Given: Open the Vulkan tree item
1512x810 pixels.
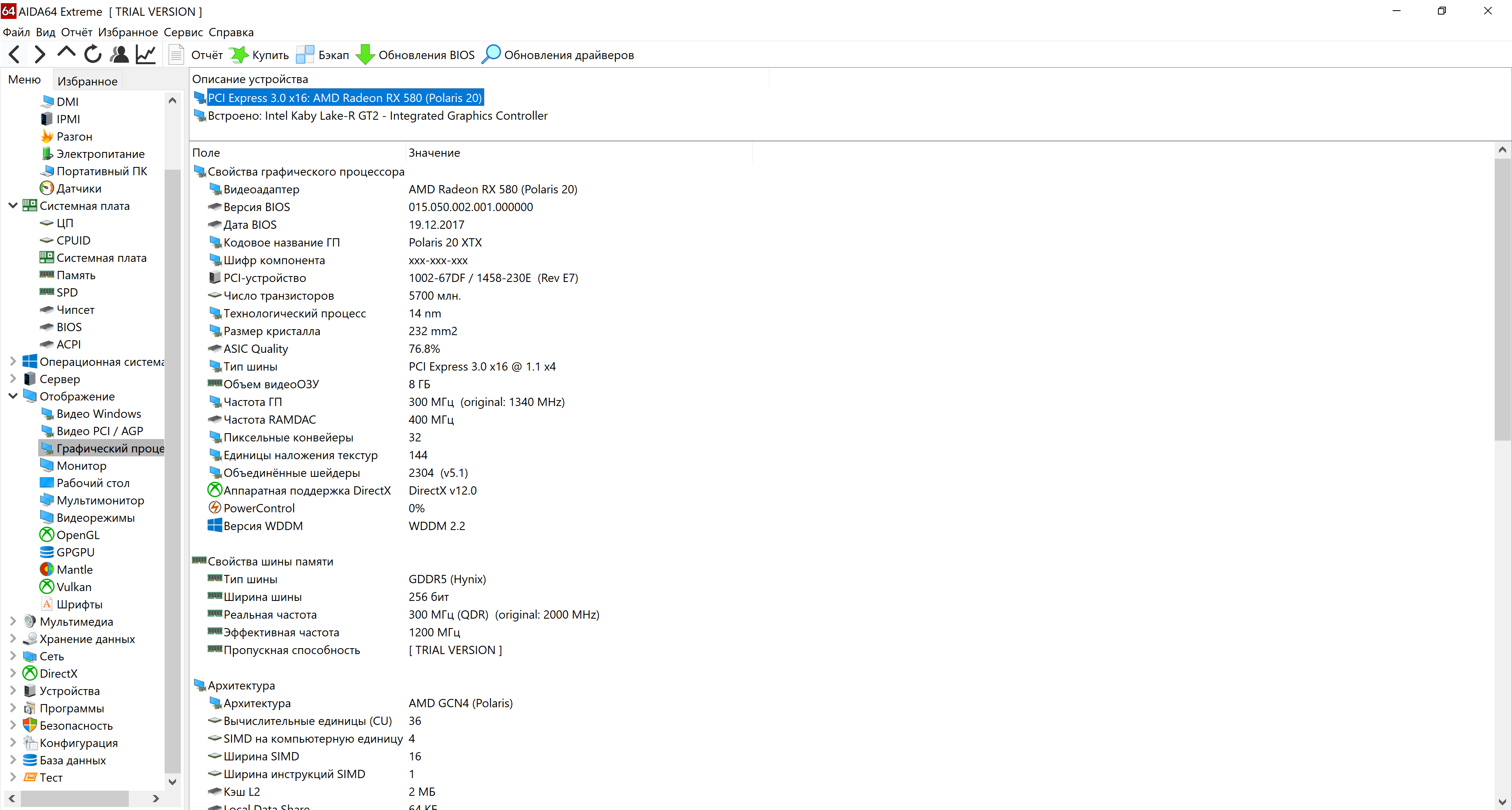Looking at the screenshot, I should [66, 587].
